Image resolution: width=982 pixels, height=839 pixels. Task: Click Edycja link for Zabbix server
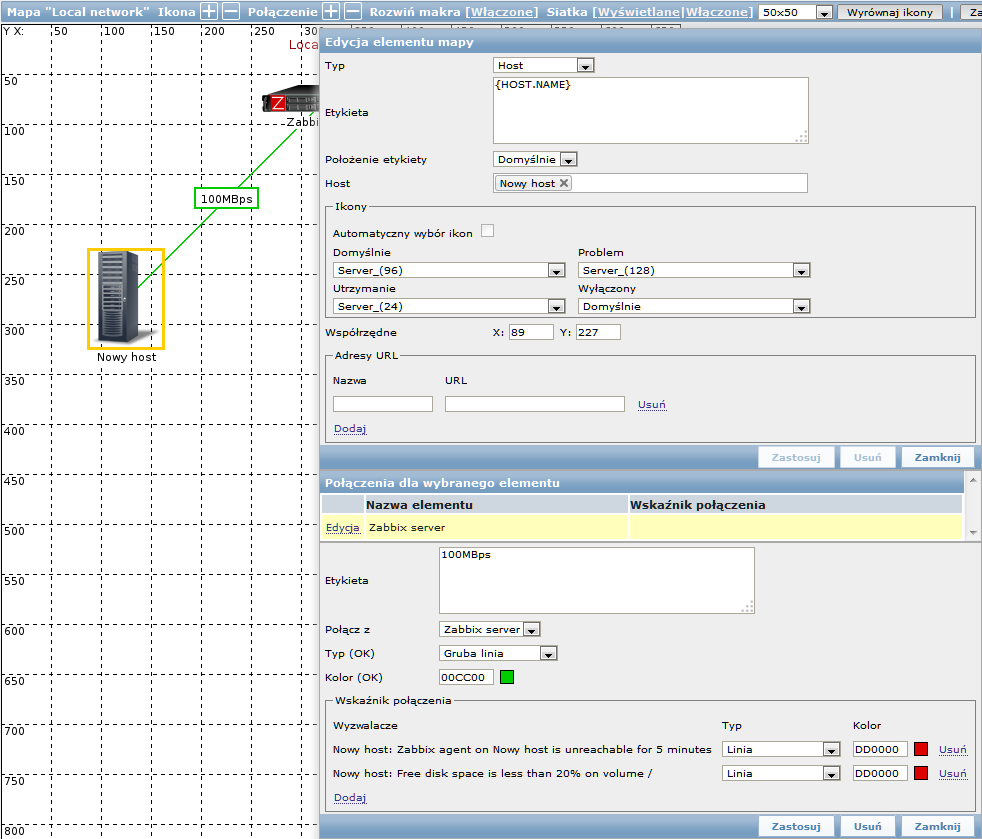(343, 527)
